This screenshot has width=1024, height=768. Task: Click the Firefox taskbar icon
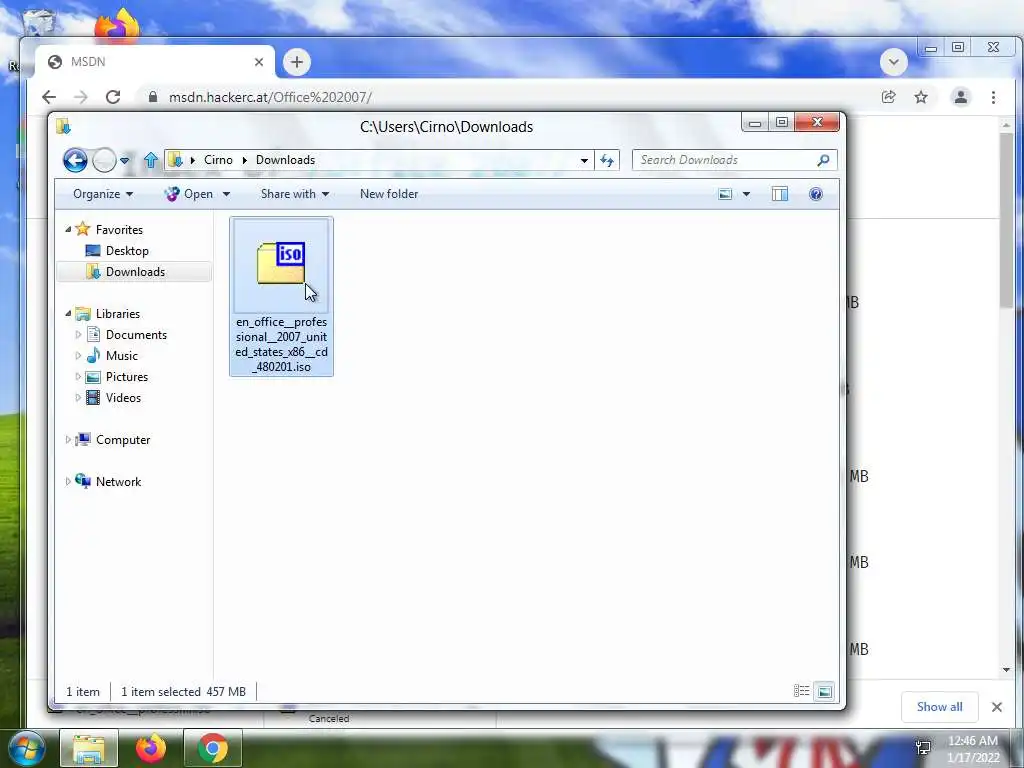151,748
